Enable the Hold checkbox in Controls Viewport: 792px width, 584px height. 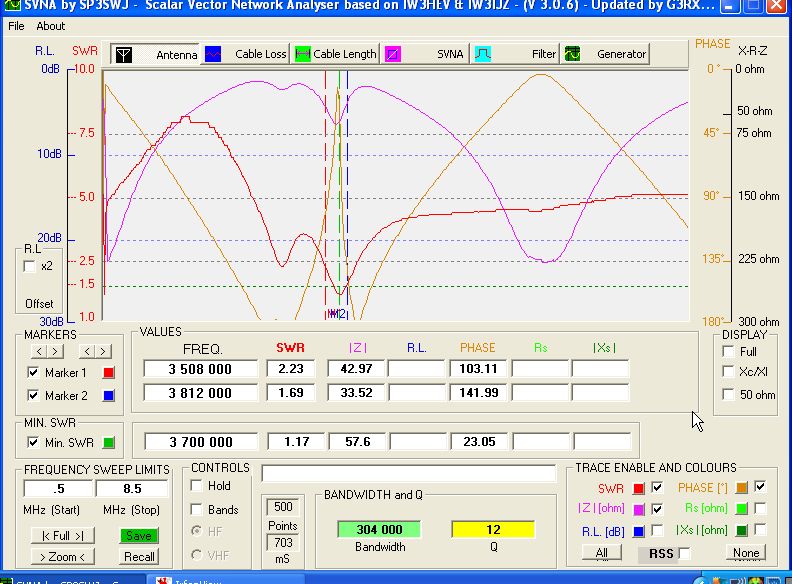coord(198,486)
